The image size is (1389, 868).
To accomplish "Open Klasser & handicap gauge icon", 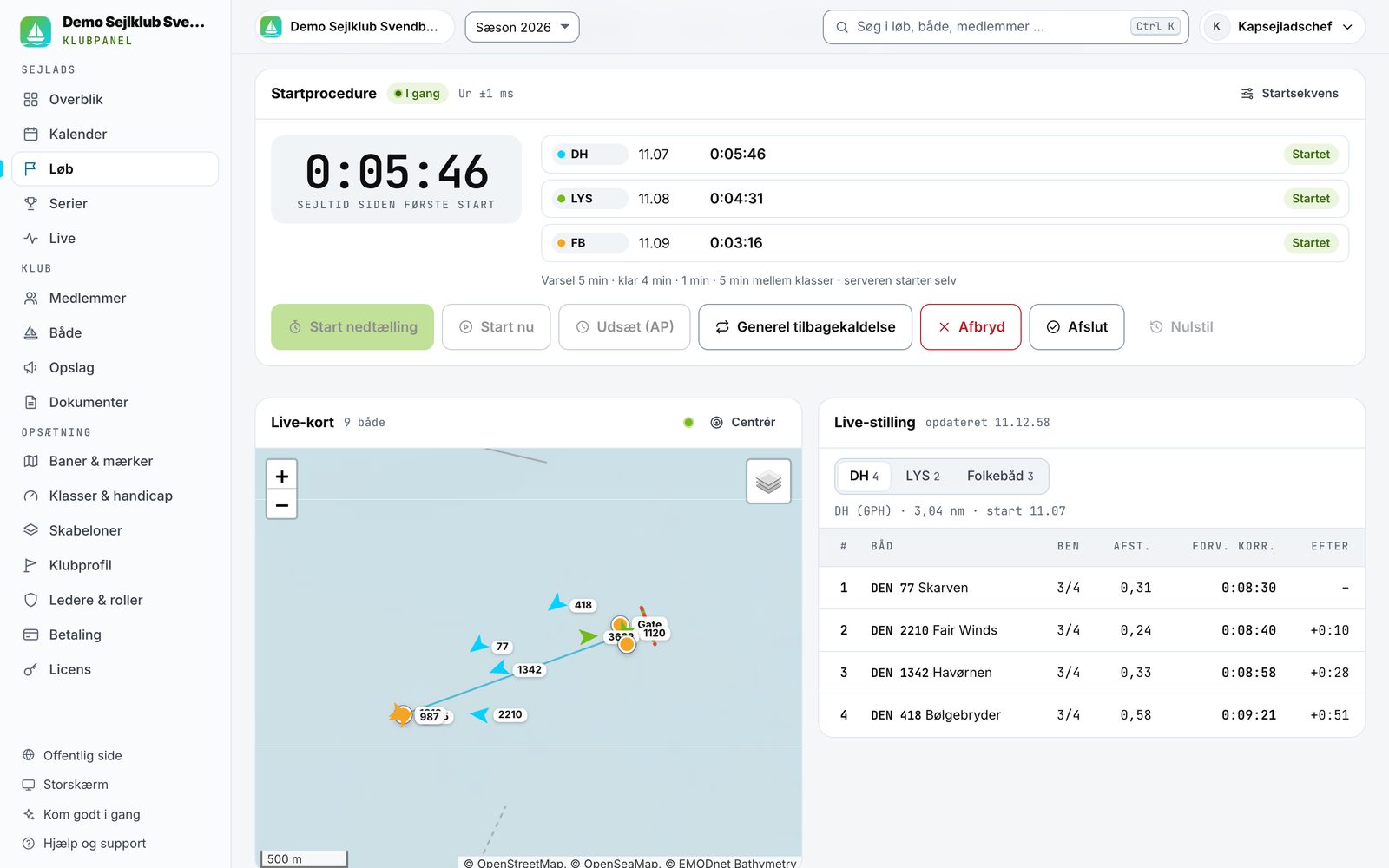I will click(x=31, y=496).
